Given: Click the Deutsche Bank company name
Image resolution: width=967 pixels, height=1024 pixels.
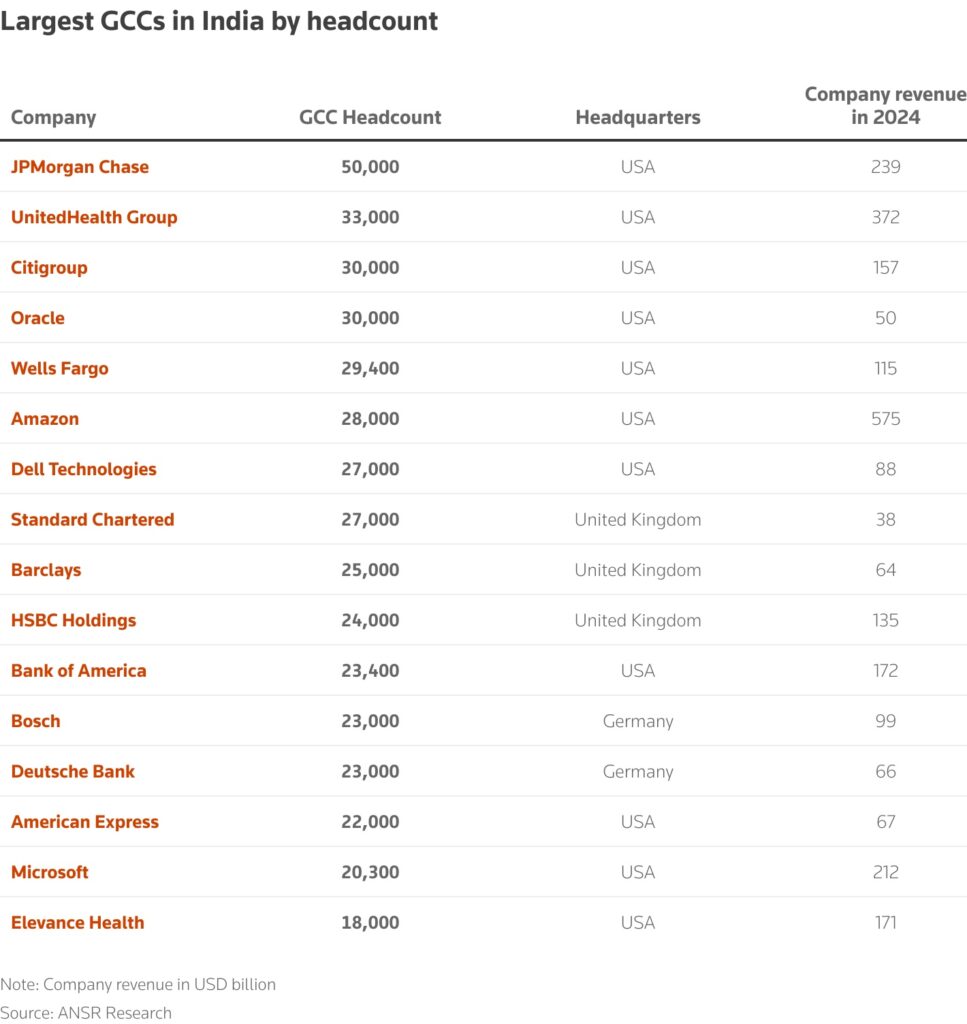Looking at the screenshot, I should click(73, 771).
